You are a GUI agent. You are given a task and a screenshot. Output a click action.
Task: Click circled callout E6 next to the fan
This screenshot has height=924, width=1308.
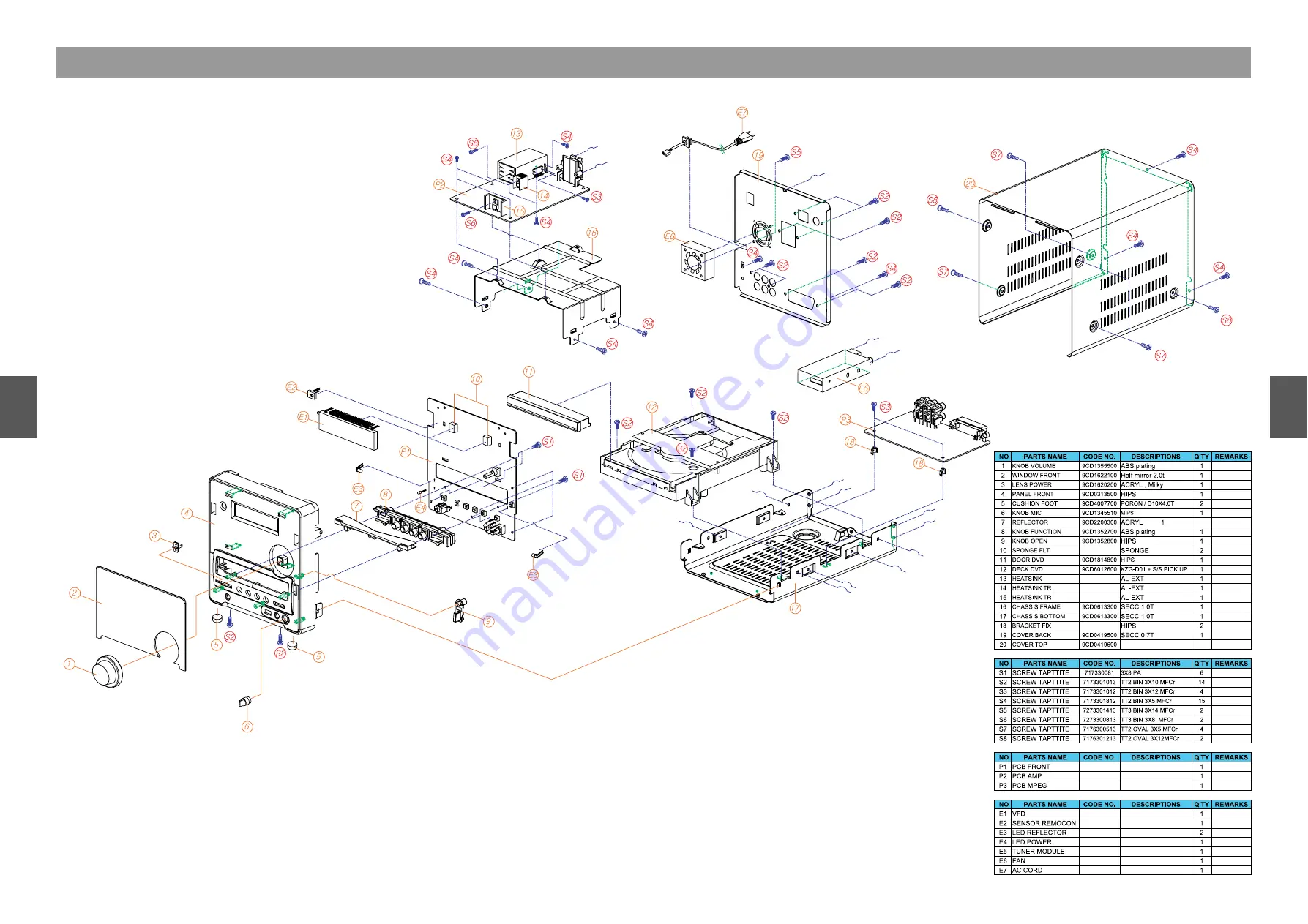(x=669, y=236)
